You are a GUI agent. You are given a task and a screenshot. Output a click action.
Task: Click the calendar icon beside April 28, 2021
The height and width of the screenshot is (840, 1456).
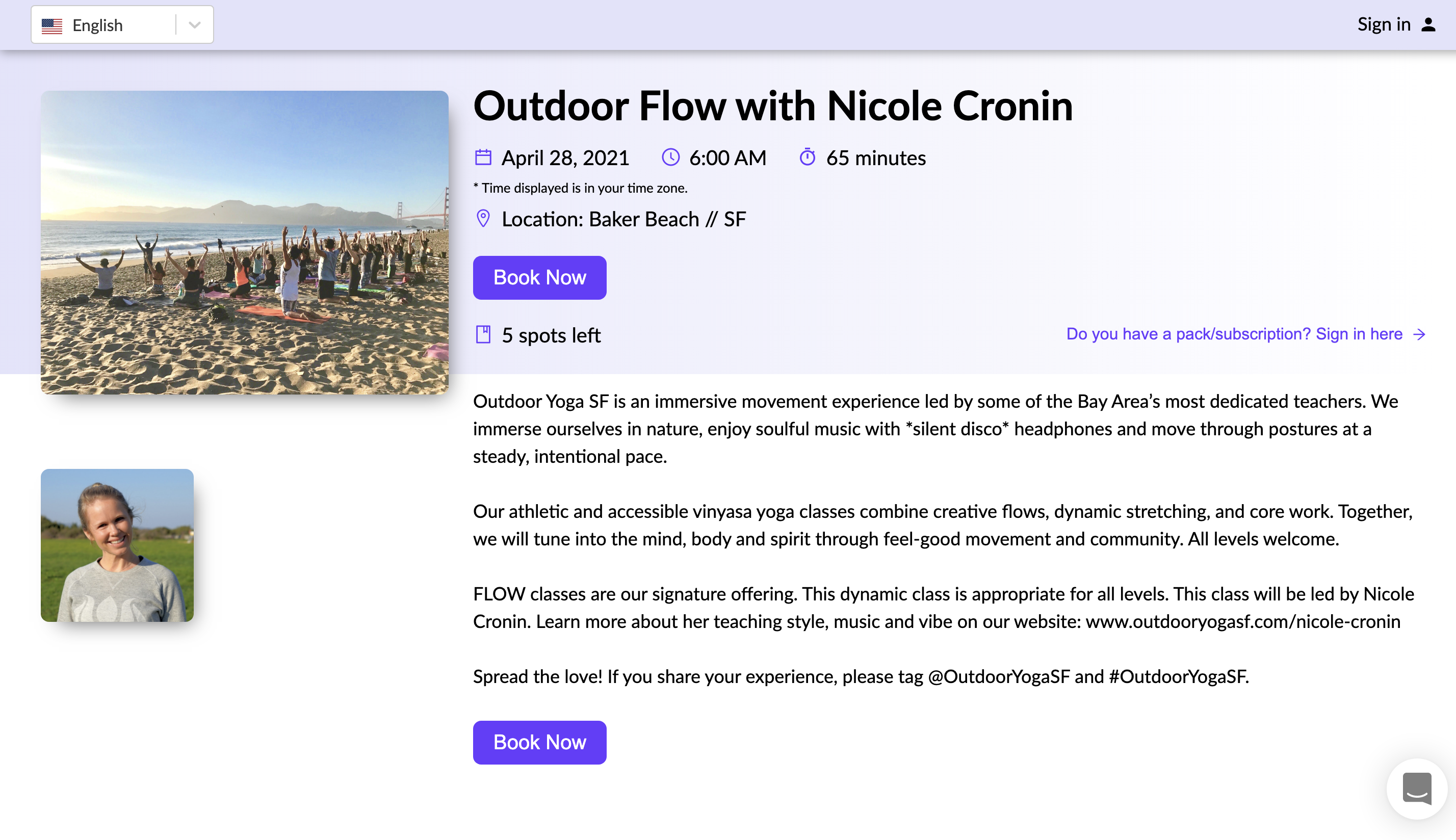pos(483,157)
